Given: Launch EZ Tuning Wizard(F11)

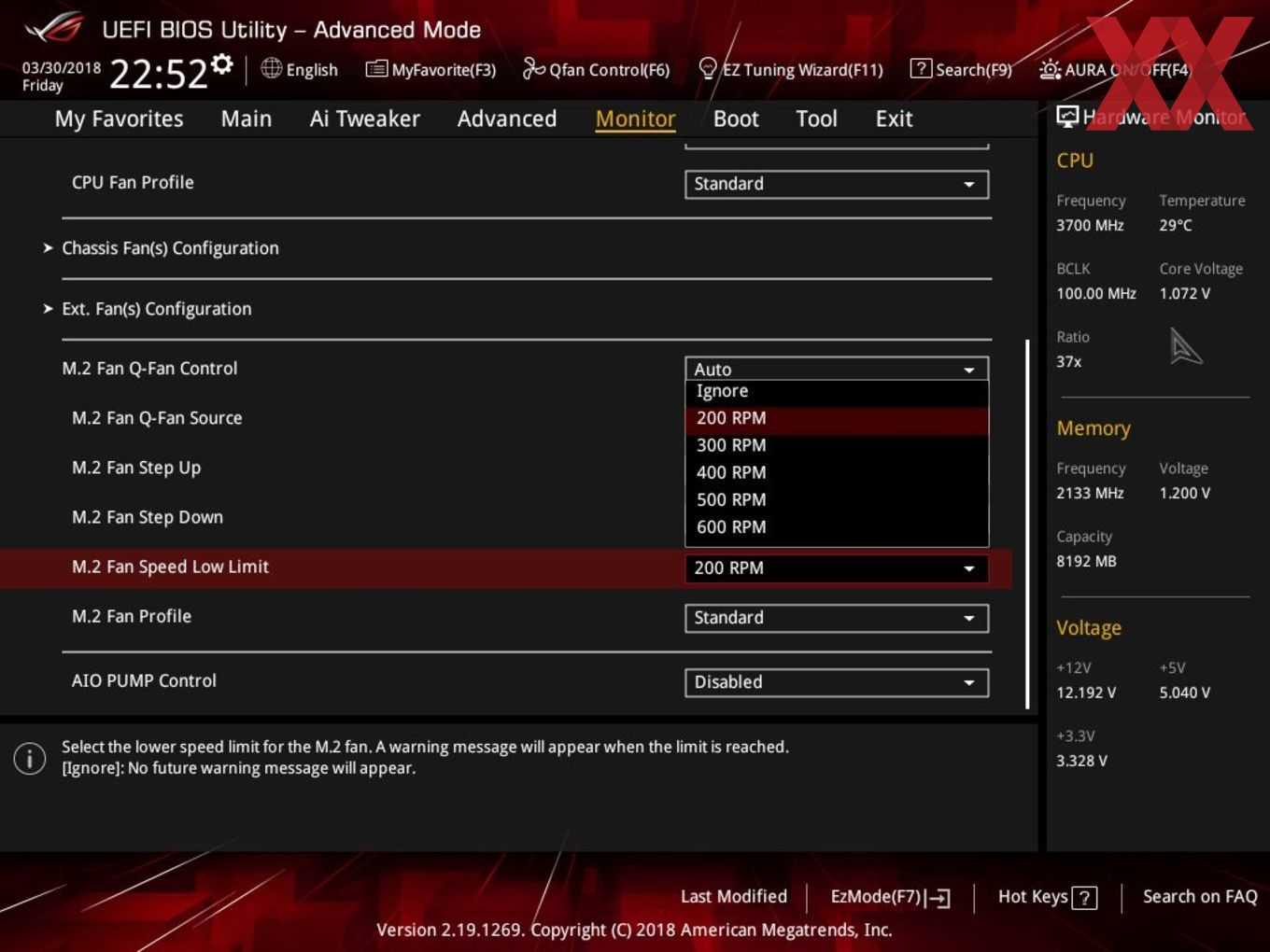Looking at the screenshot, I should (x=790, y=69).
